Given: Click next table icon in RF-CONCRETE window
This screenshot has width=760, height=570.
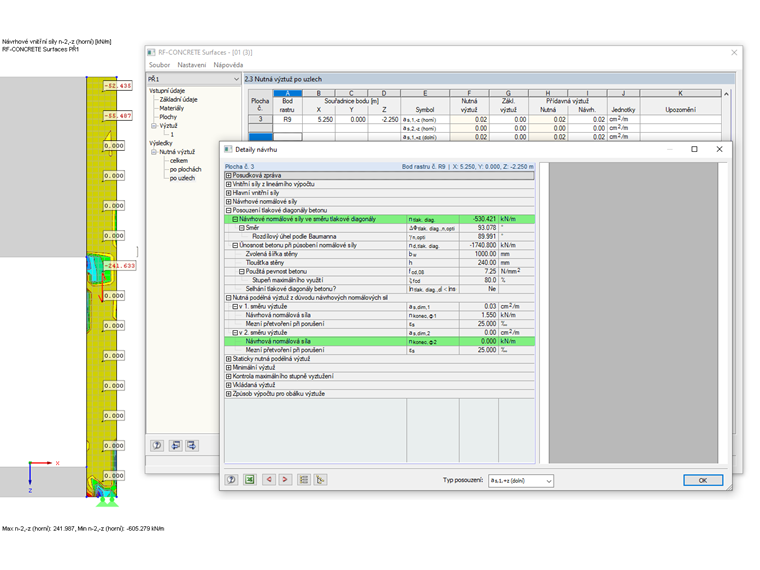Looking at the screenshot, I should click(192, 445).
